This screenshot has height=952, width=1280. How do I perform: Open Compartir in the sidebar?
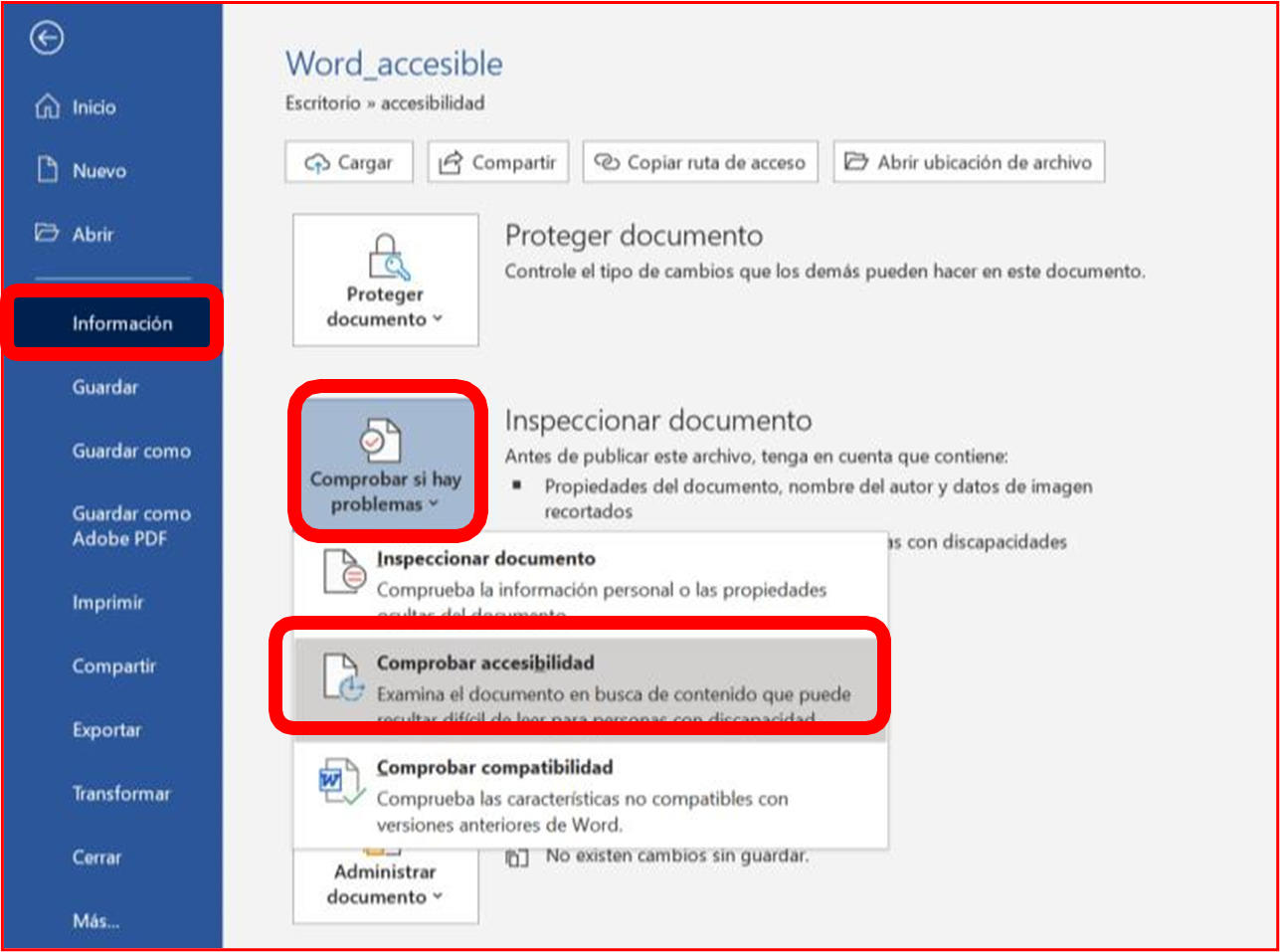tap(113, 666)
